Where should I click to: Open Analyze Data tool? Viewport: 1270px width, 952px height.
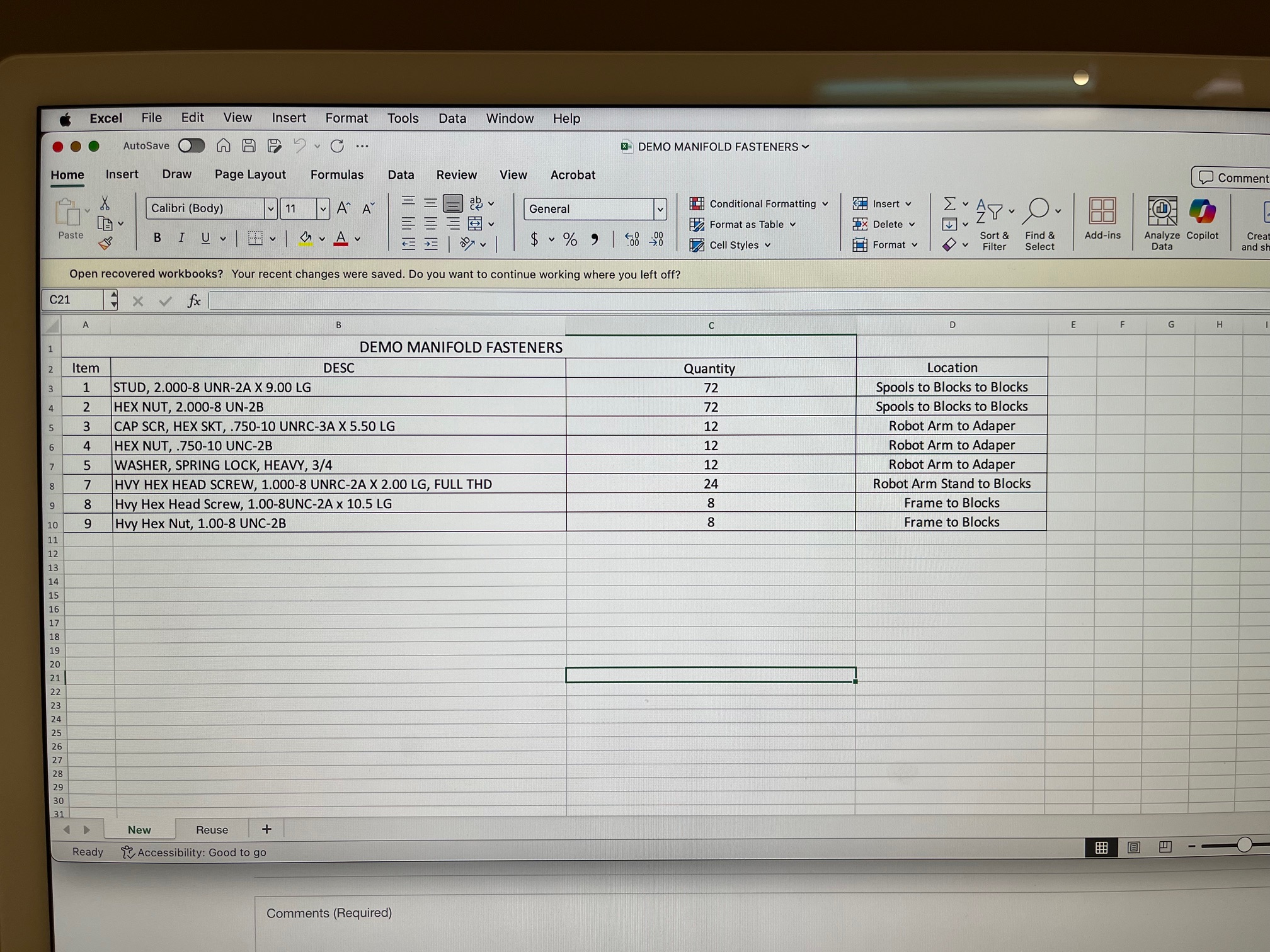[1161, 212]
